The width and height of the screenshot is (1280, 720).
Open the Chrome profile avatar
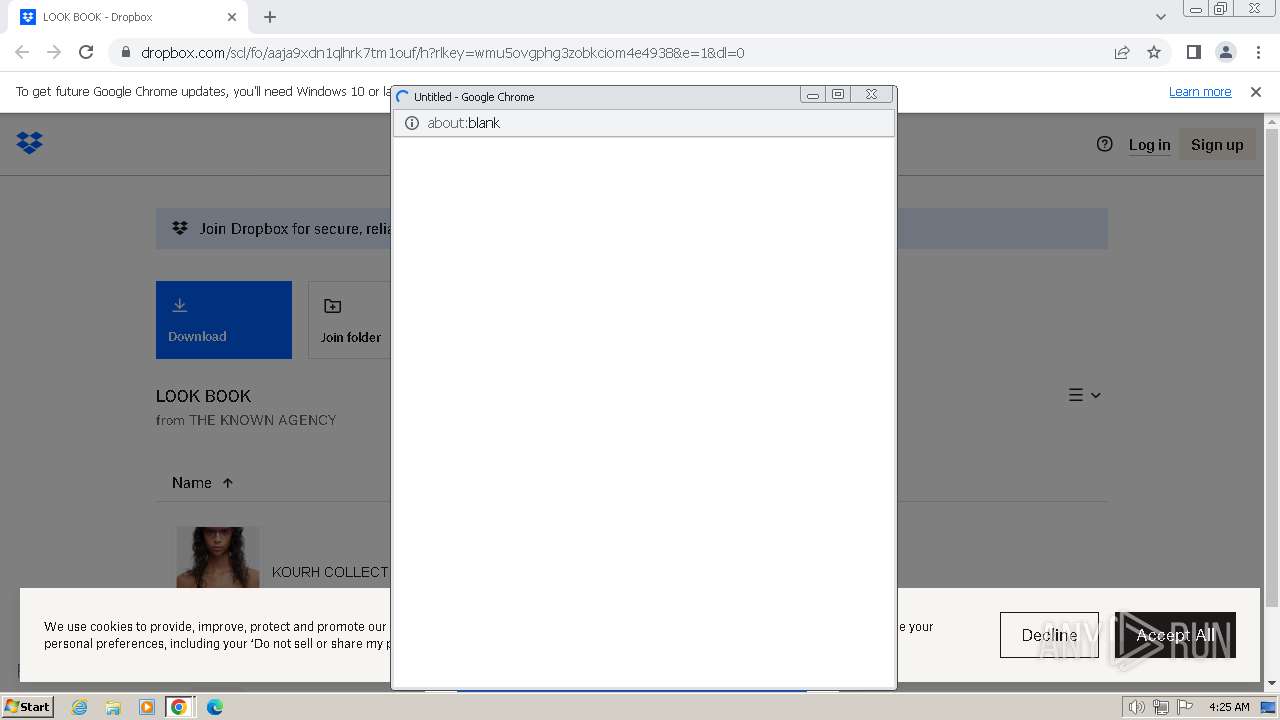[1225, 52]
